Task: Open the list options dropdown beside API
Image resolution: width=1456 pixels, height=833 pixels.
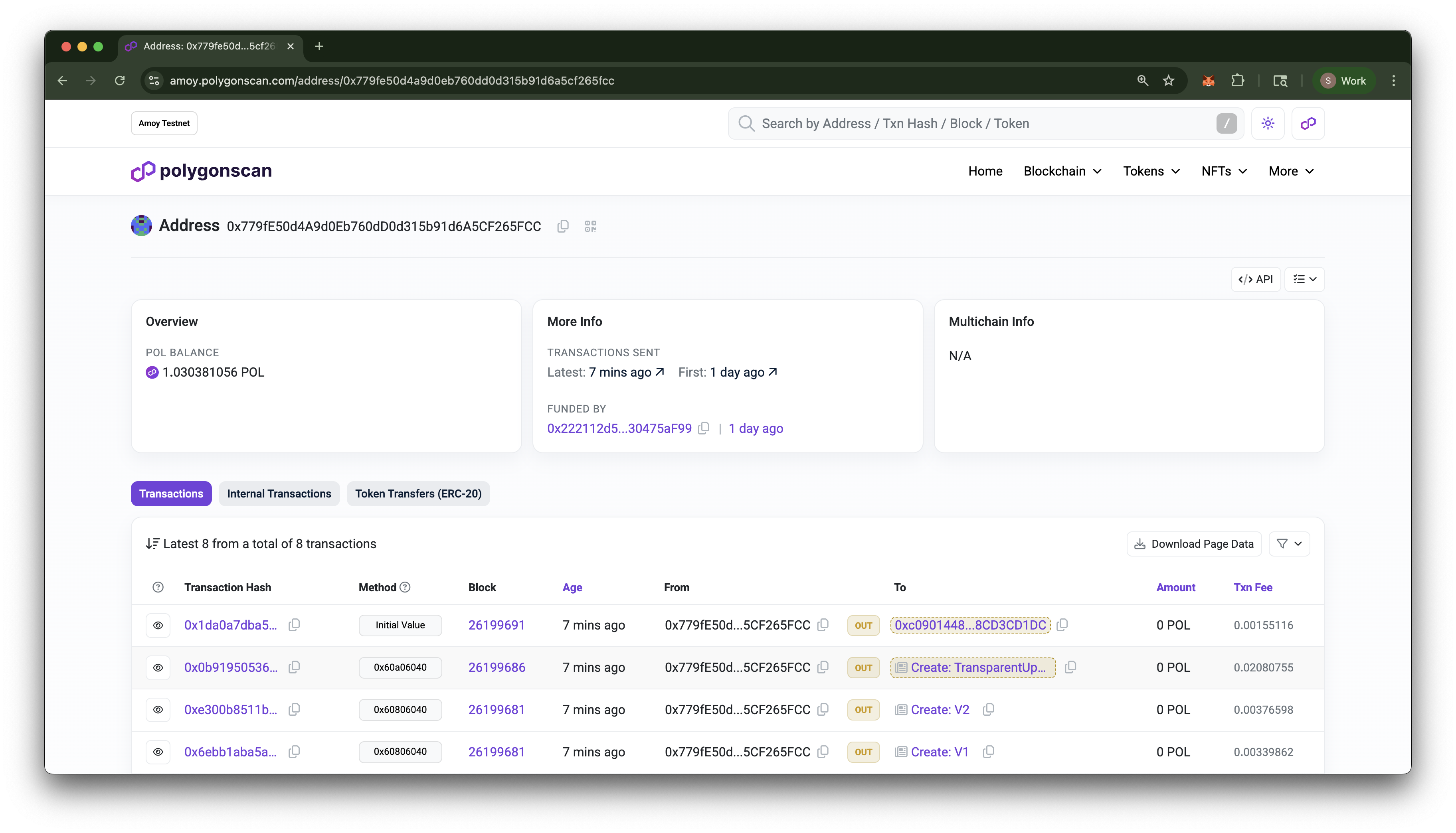Action: click(1304, 279)
